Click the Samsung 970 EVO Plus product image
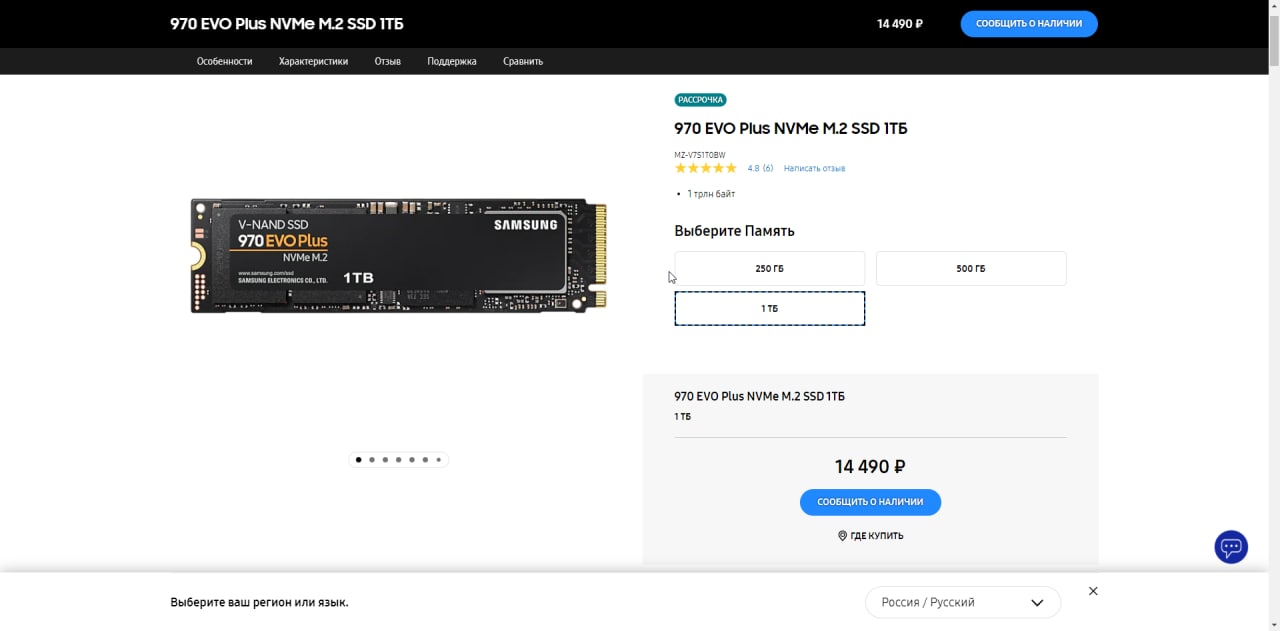 [x=399, y=256]
